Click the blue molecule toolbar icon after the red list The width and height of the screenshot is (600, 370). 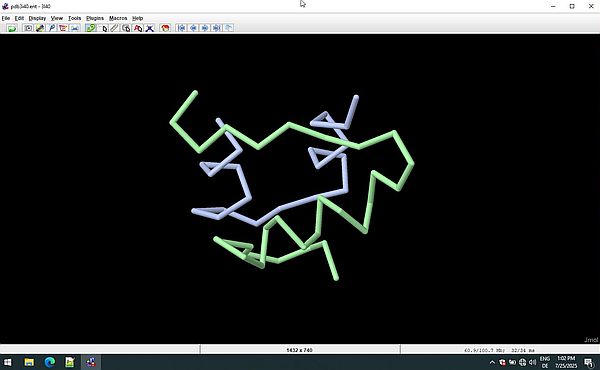coord(75,28)
